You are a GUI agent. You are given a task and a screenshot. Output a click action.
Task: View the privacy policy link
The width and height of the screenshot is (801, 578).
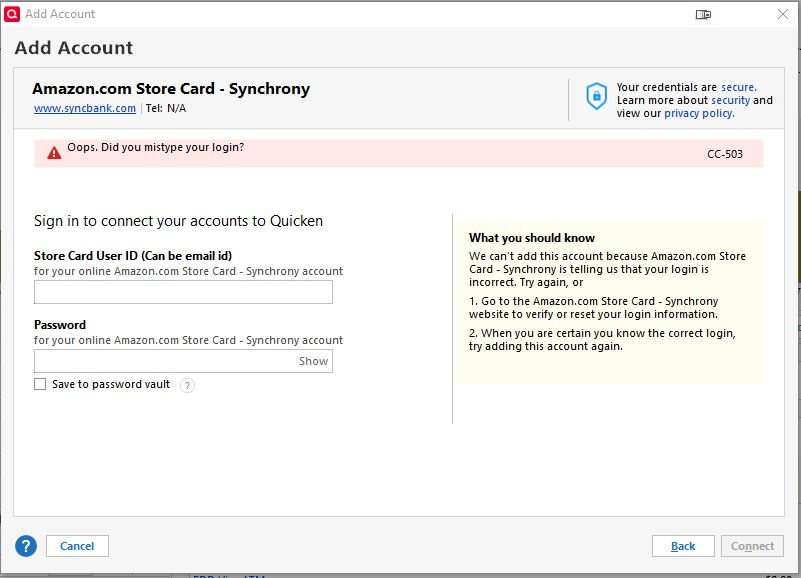point(698,113)
